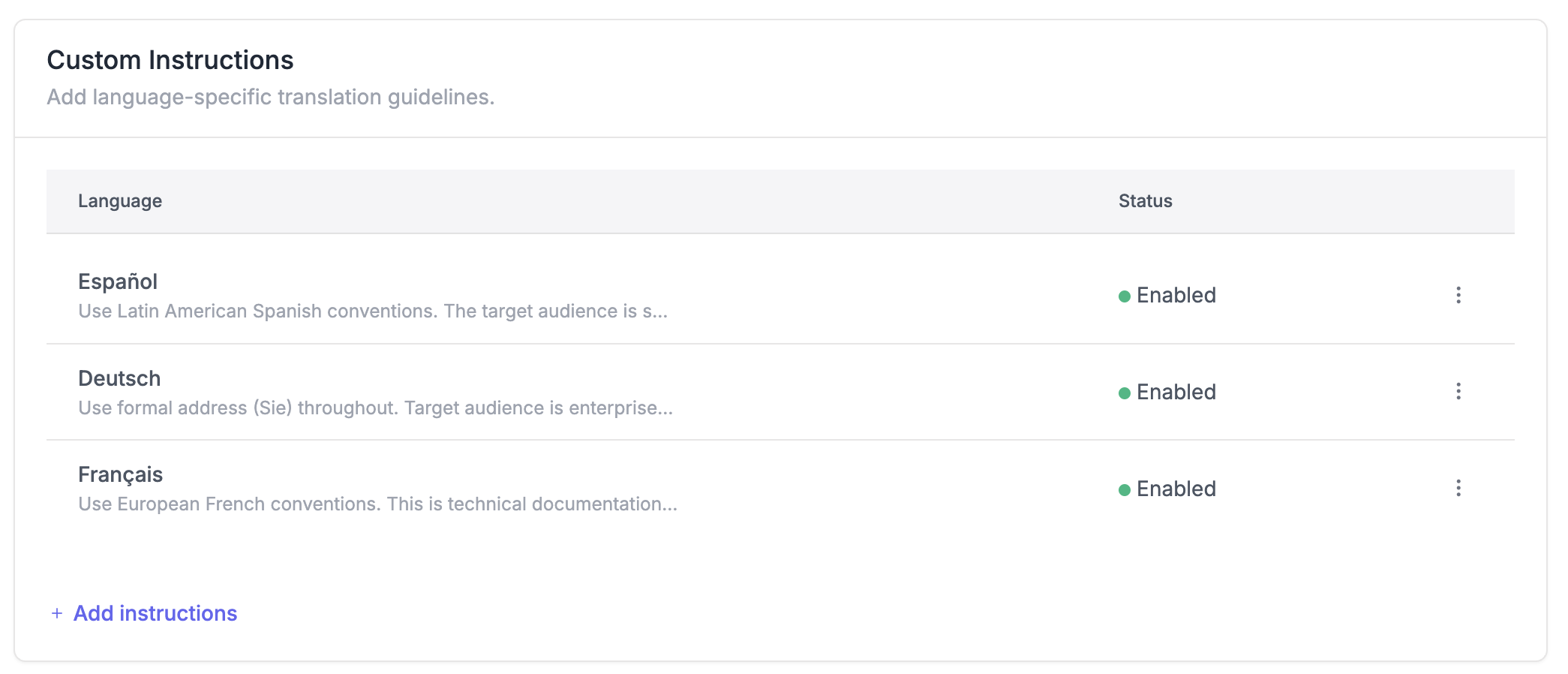The height and width of the screenshot is (674, 1568).
Task: Select the Deutsch language name
Action: click(119, 378)
